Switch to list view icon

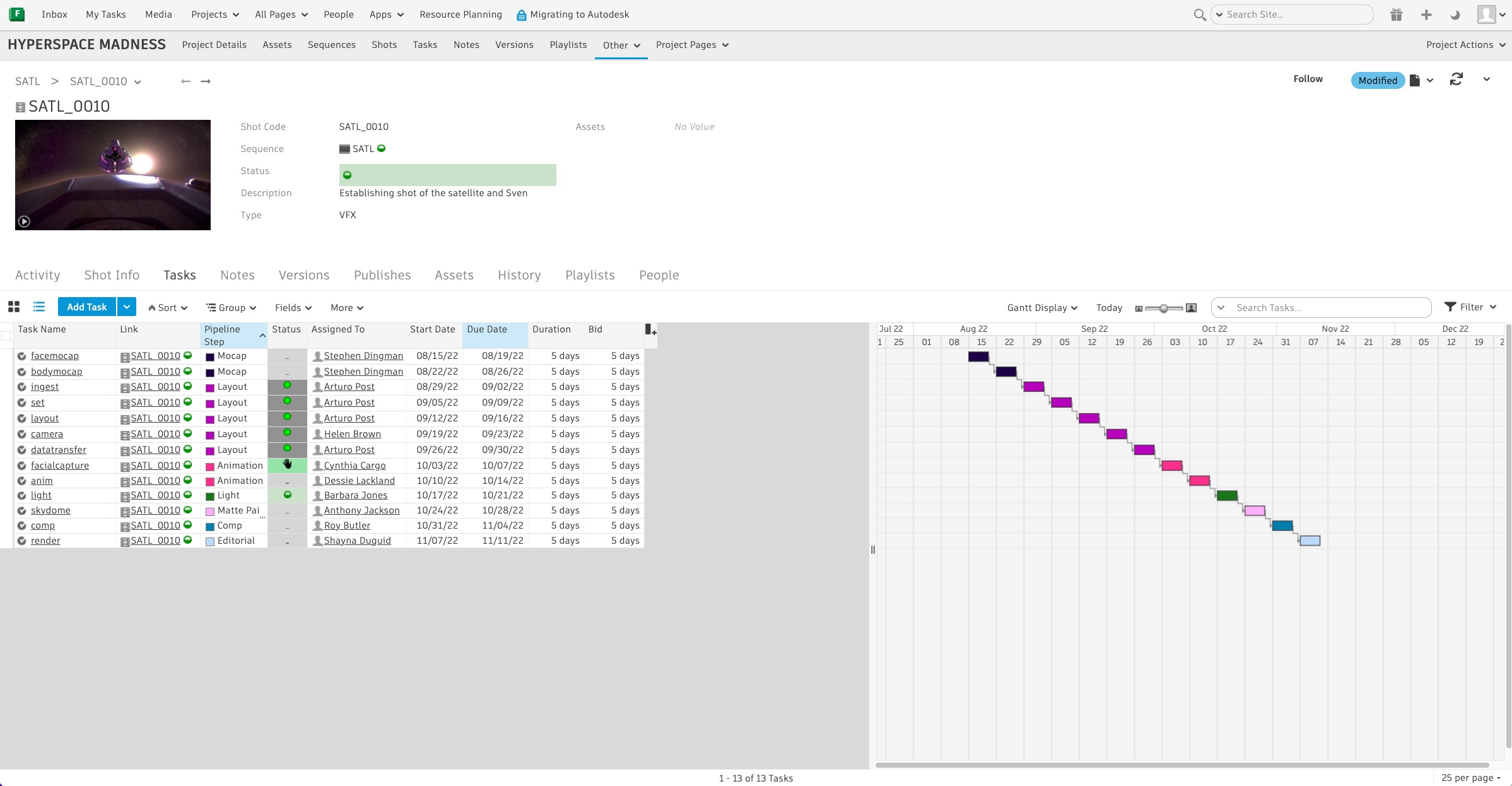coord(39,307)
